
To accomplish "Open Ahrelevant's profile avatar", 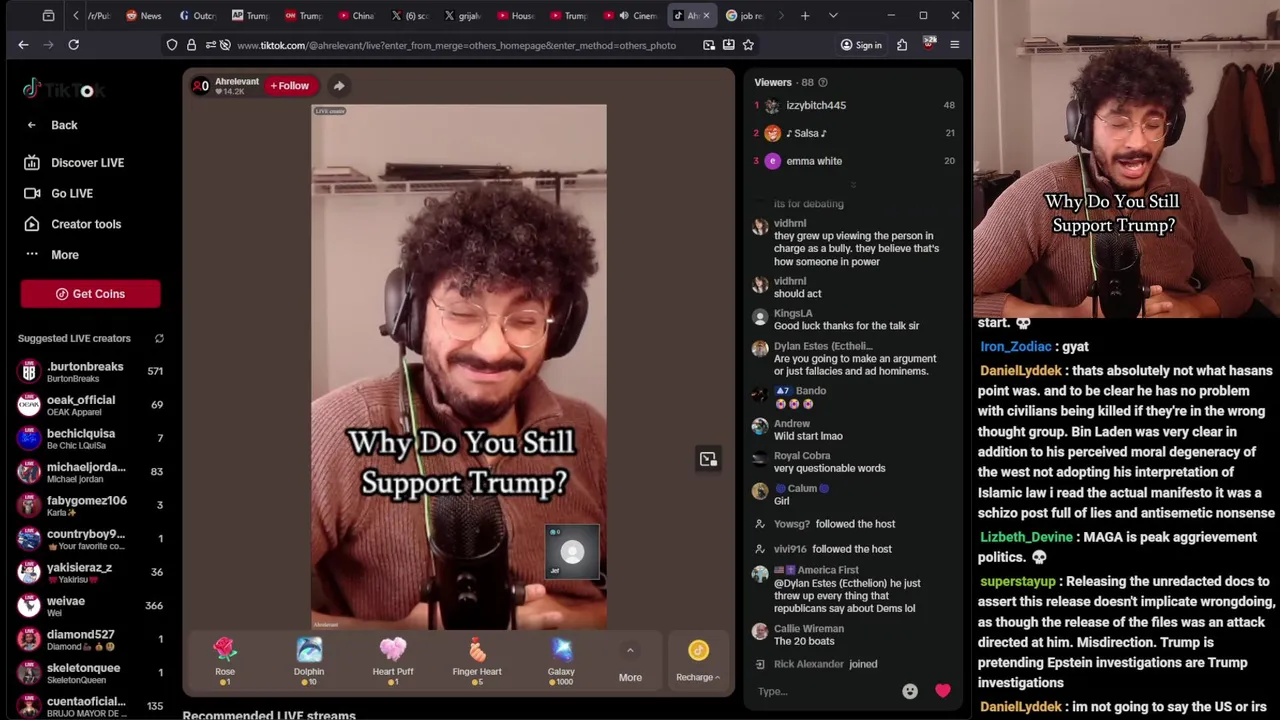I will 201,86.
